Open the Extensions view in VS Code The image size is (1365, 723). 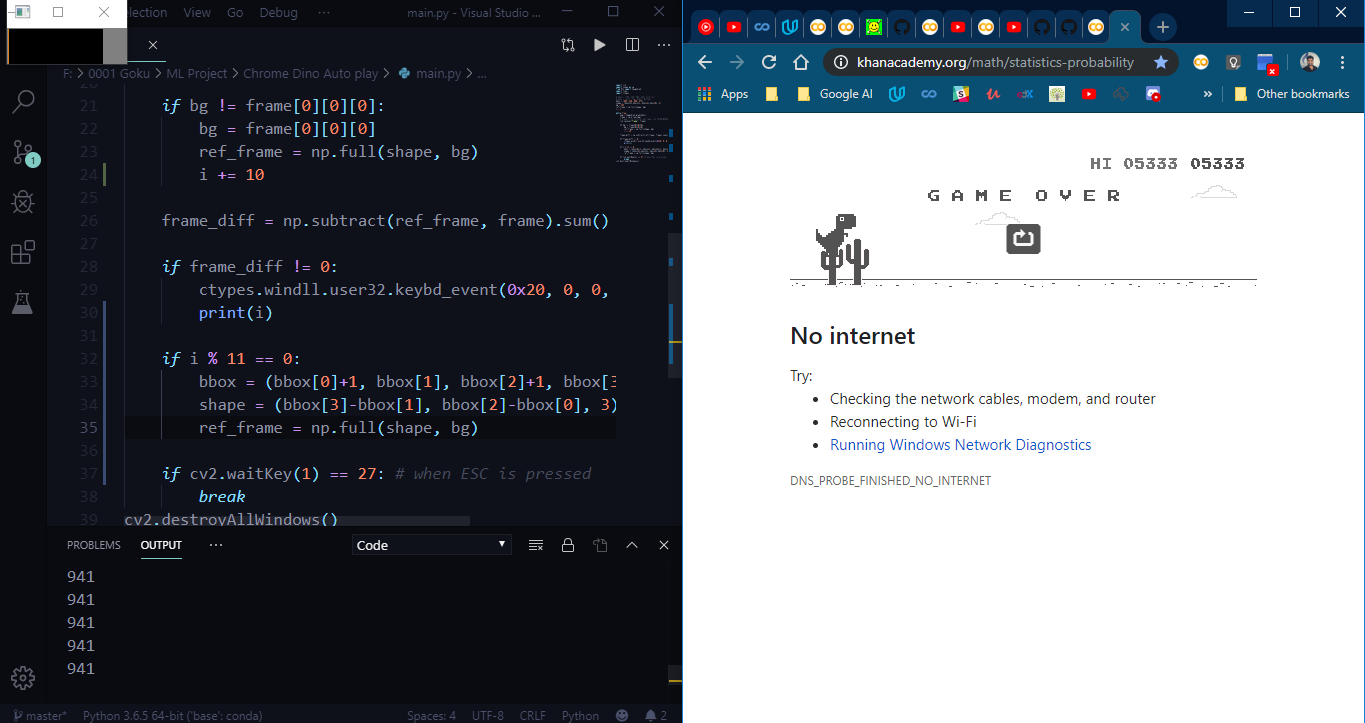tap(23, 252)
